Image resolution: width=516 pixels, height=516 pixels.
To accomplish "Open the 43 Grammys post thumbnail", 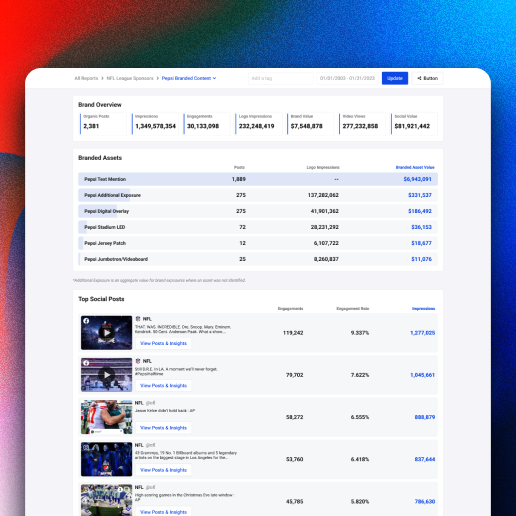I will tap(107, 459).
